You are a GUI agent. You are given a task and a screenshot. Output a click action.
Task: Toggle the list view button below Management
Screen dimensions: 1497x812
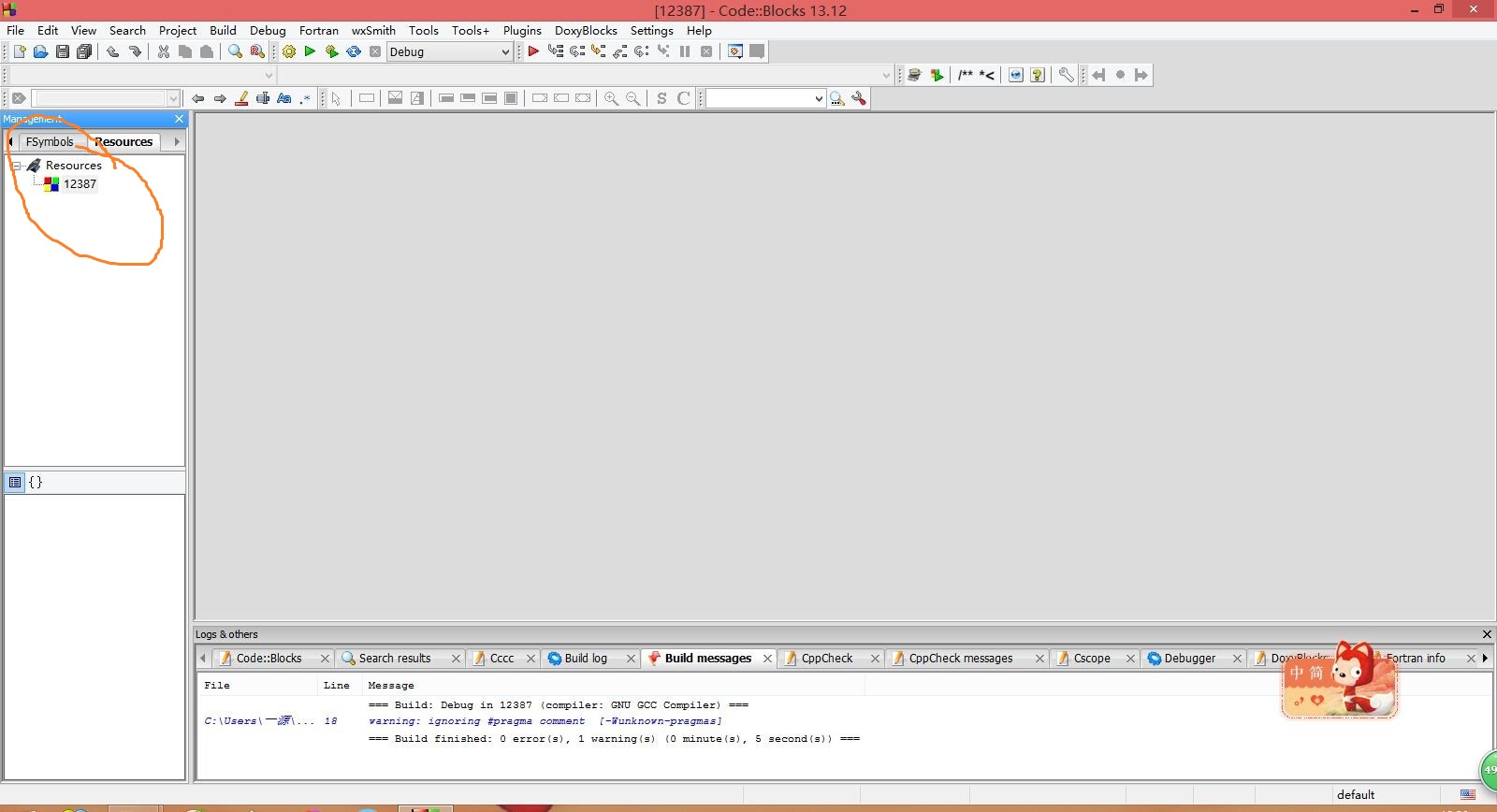click(x=15, y=483)
